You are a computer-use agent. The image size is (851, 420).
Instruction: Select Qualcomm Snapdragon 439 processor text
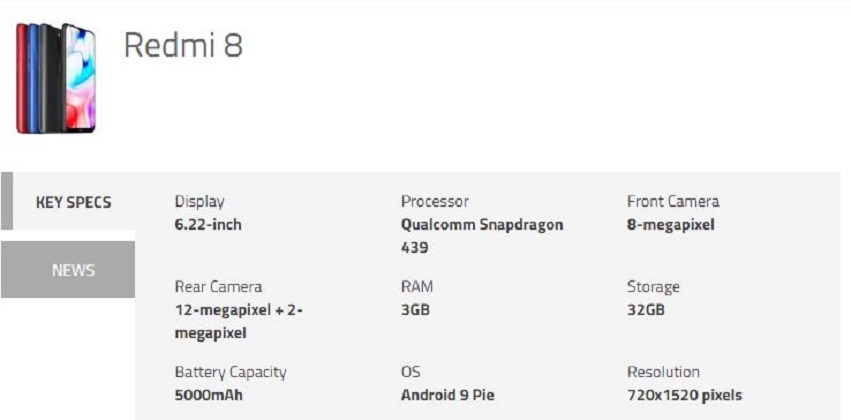tap(482, 236)
